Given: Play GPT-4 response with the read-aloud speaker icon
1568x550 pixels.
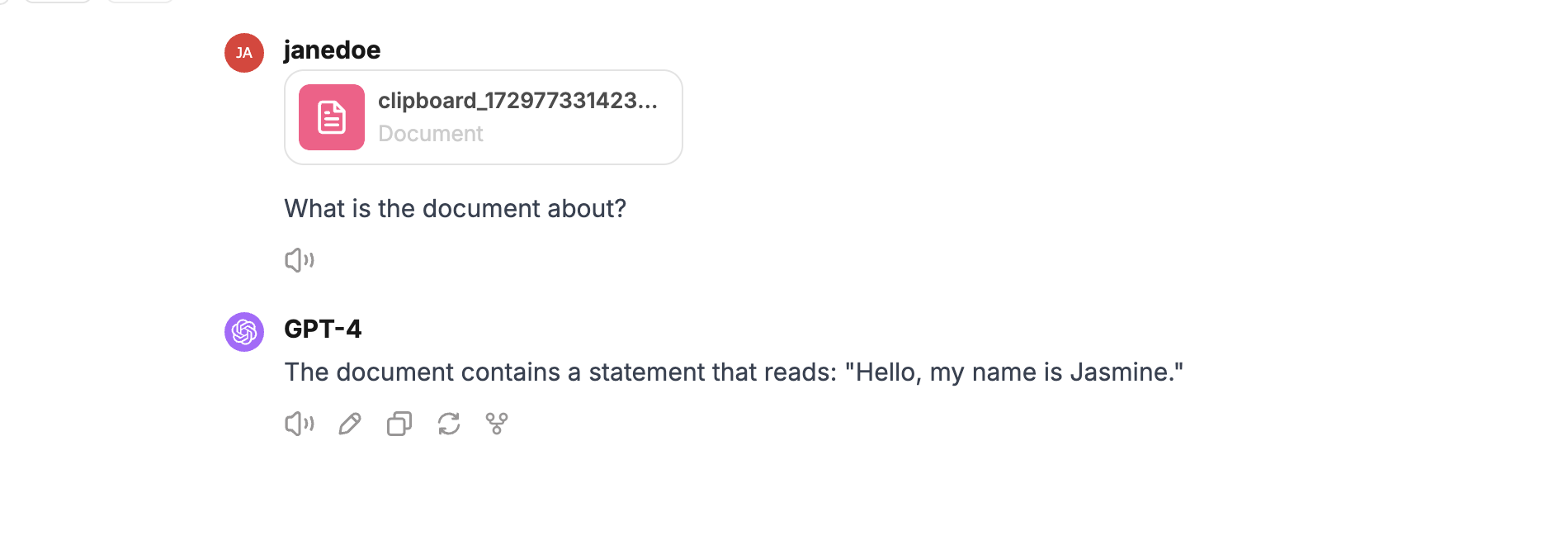Looking at the screenshot, I should click(299, 424).
